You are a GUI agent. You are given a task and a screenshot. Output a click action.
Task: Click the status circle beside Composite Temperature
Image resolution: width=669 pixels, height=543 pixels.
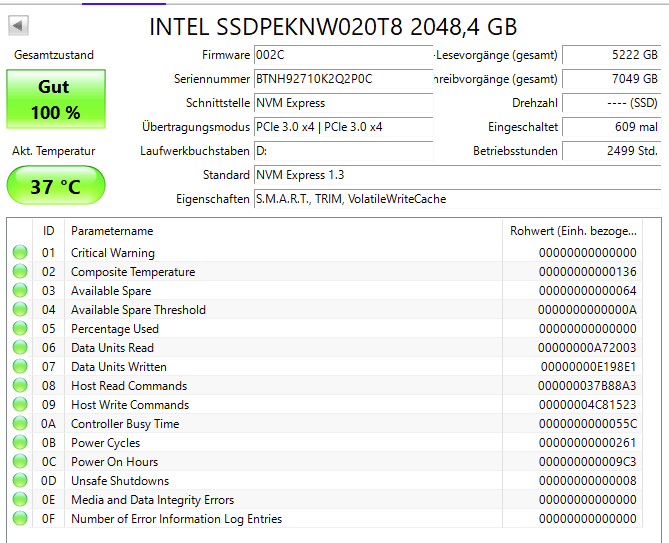[20, 272]
